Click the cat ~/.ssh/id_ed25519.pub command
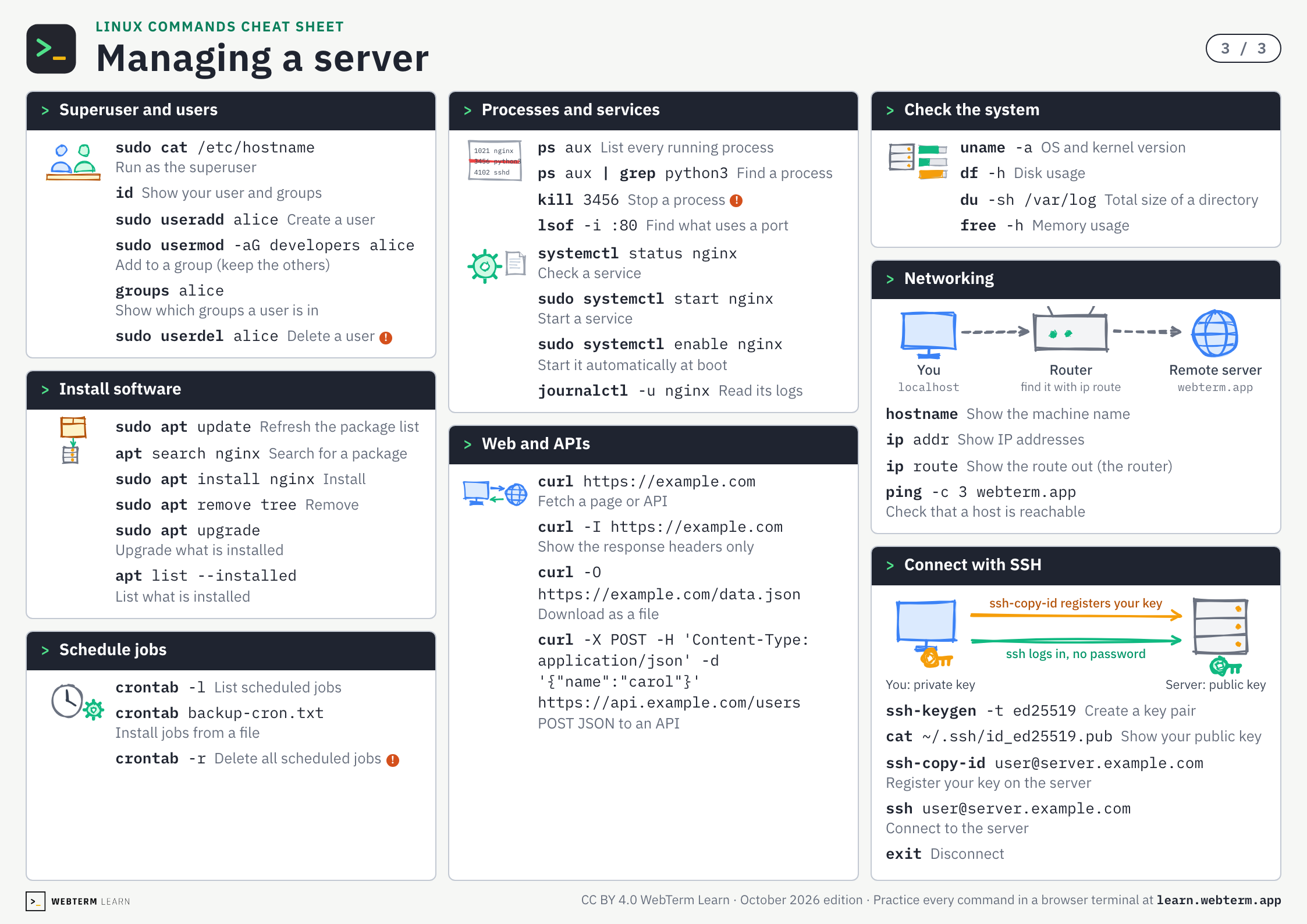Viewport: 1307px width, 924px height. 999,737
